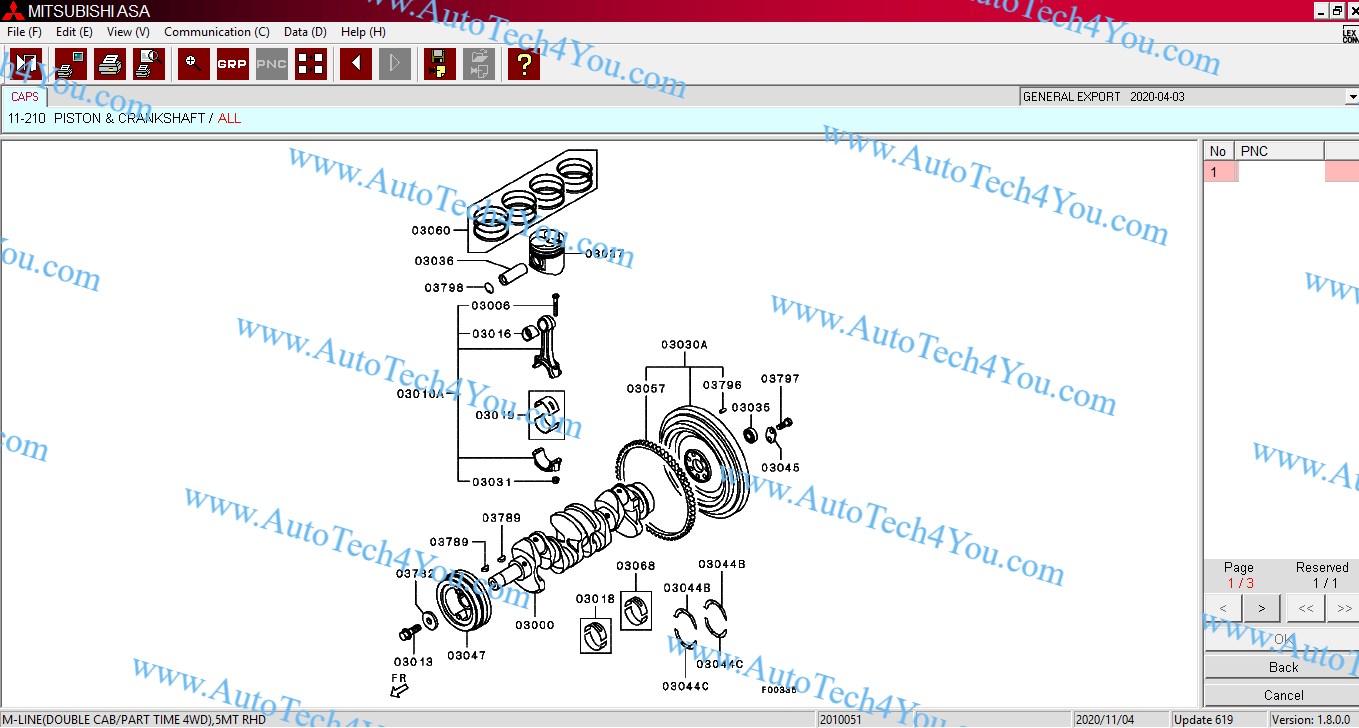Open the Data (D) menu
Screen dimensions: 1359x728
coord(305,32)
